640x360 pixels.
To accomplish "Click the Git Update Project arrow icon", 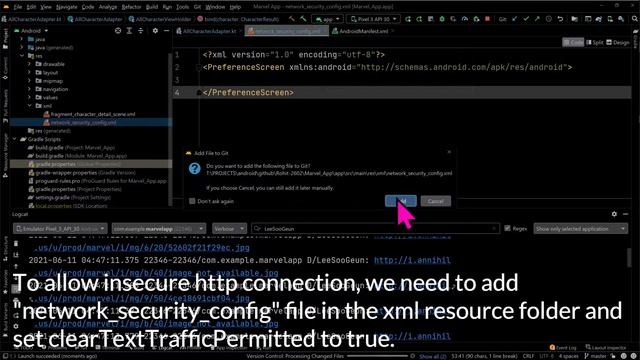I will coord(515,19).
